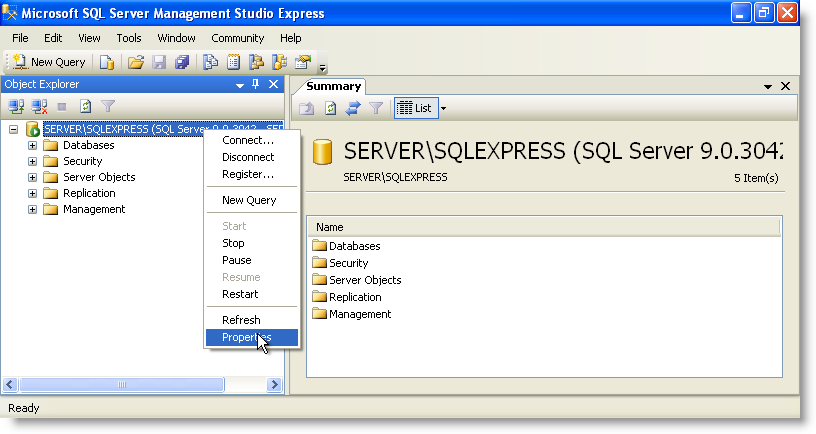Select Server Objects in the Summary list
The height and width of the screenshot is (434, 816).
365,280
